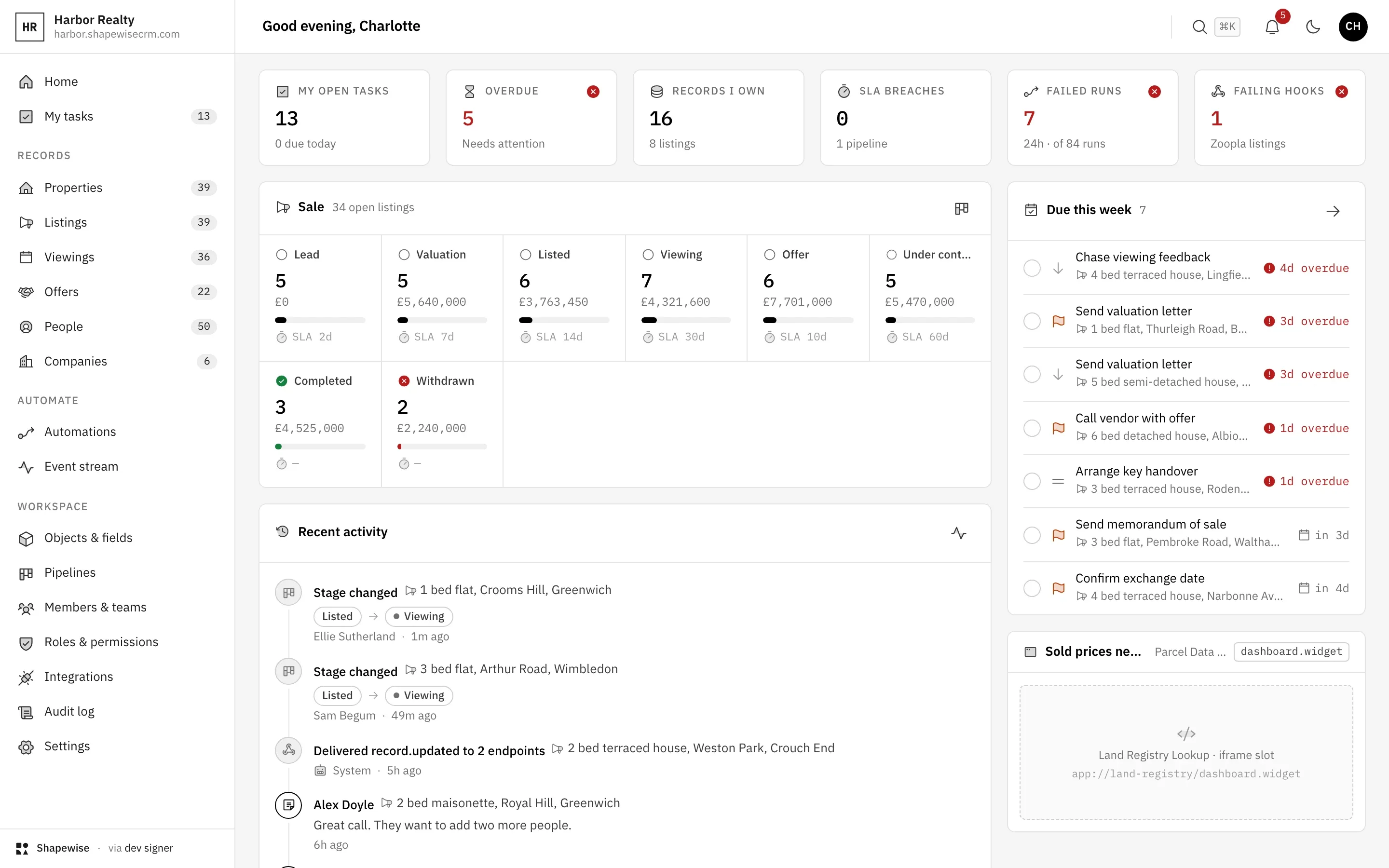This screenshot has width=1389, height=868.
Task: Mark Chase viewing feedback task complete
Action: pyautogui.click(x=1032, y=268)
